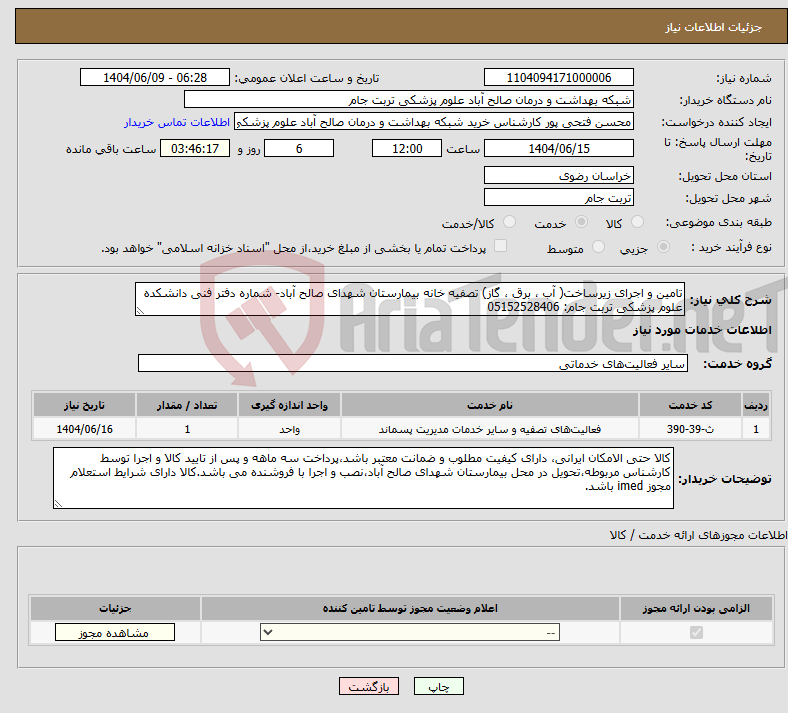This screenshot has height=713, width=788.
Task: Click the اطلاعات مجوزهای ارائه خدمت heading
Action: pos(698,535)
